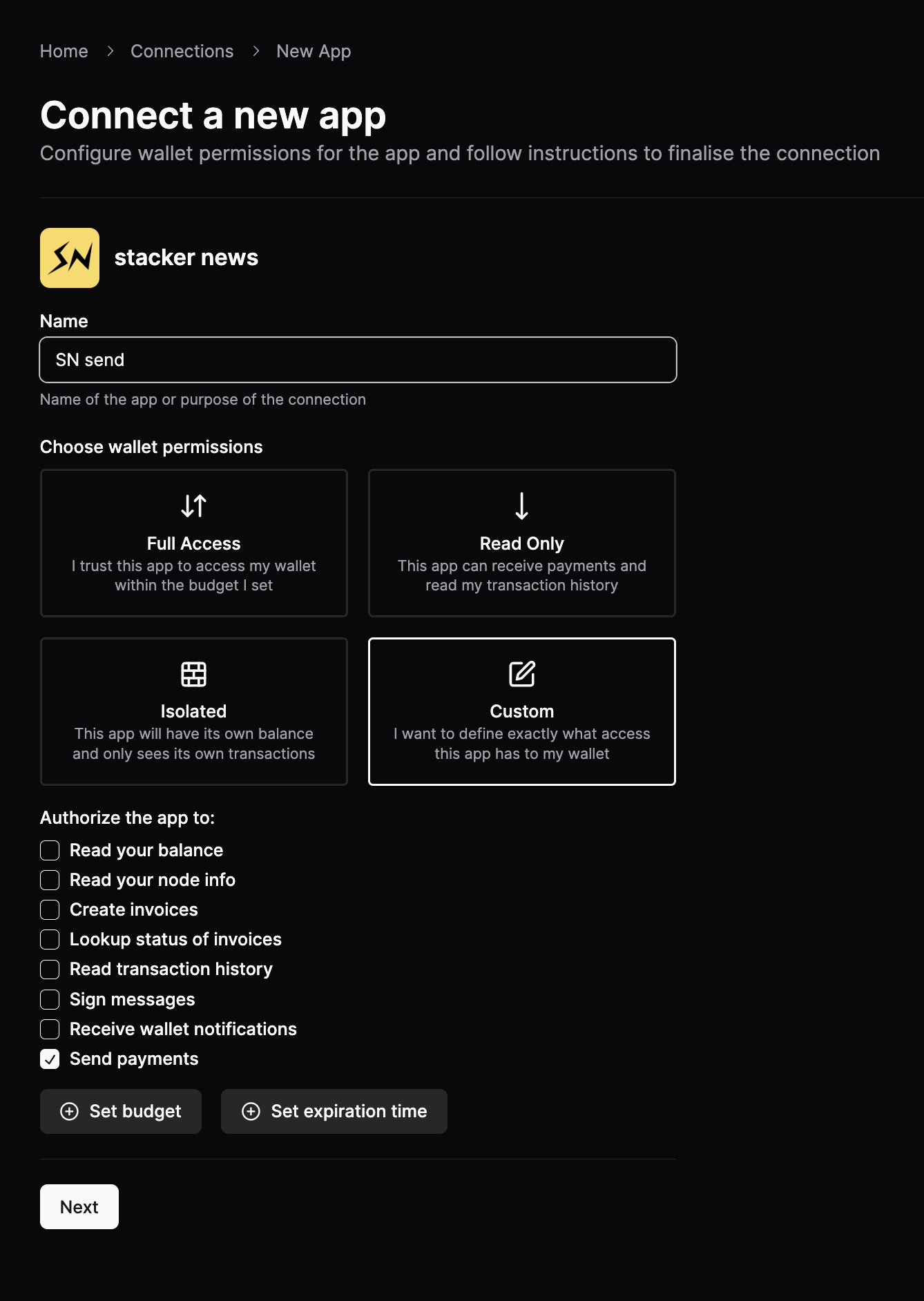
Task: Expand the Set expiration time option
Action: point(334,1111)
